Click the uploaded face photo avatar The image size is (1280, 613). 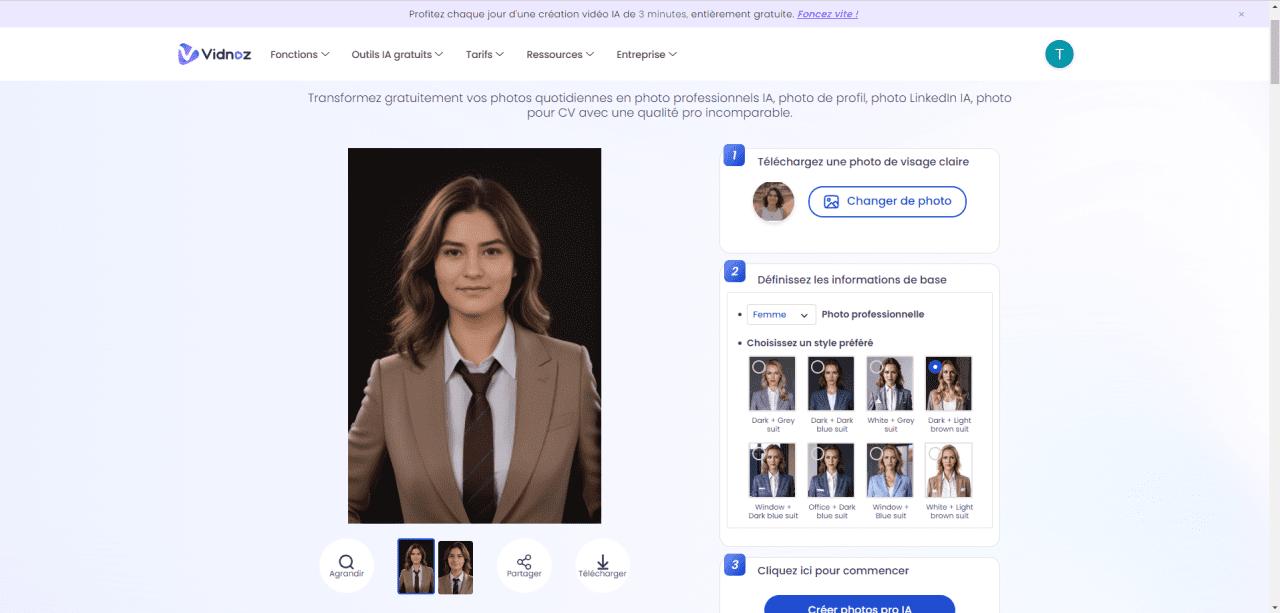point(773,201)
